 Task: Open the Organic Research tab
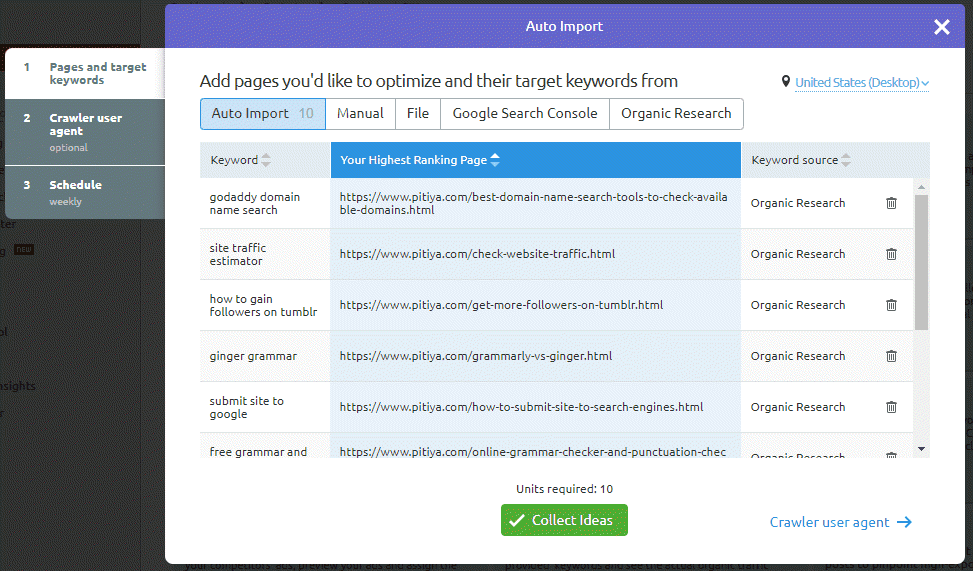[676, 114]
